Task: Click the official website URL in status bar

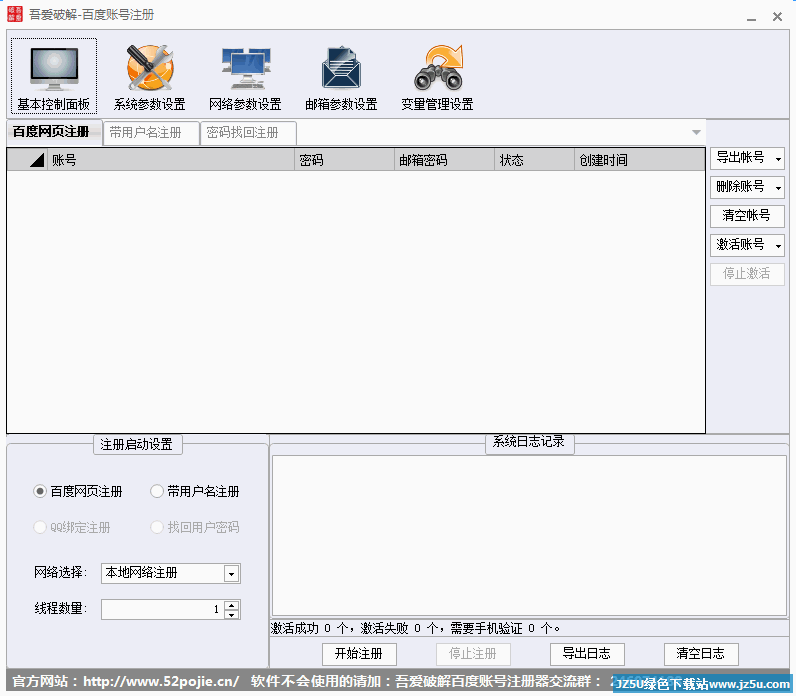Action: tap(161, 681)
